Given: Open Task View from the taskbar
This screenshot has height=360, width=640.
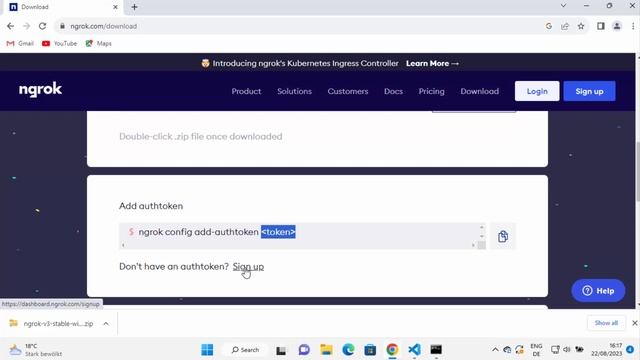Looking at the screenshot, I should pos(281,350).
